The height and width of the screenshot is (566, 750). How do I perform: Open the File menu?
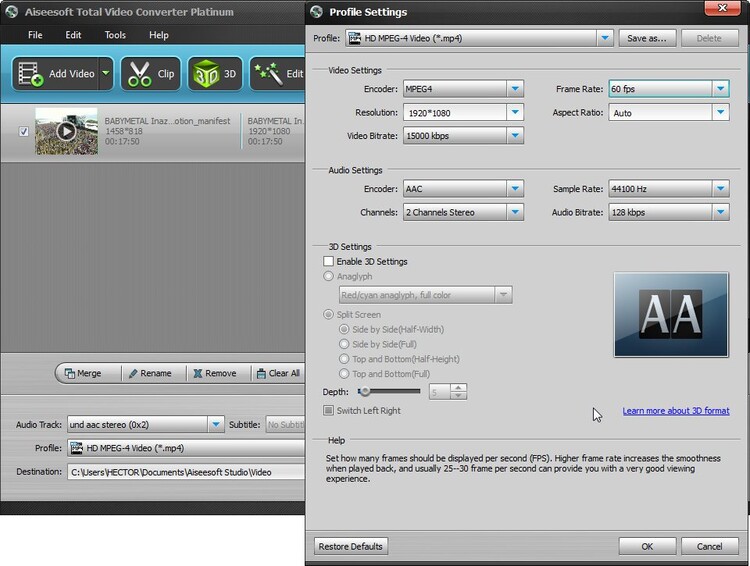point(35,35)
